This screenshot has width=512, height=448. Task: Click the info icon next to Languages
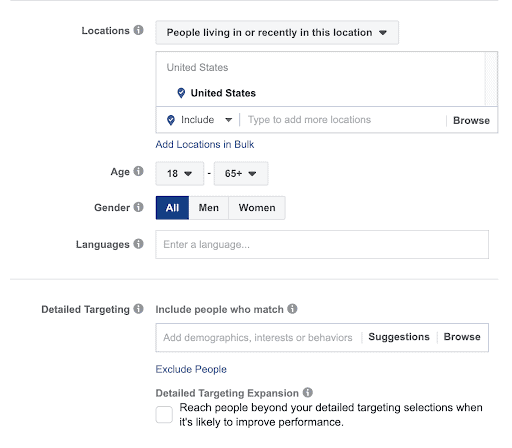click(x=138, y=244)
